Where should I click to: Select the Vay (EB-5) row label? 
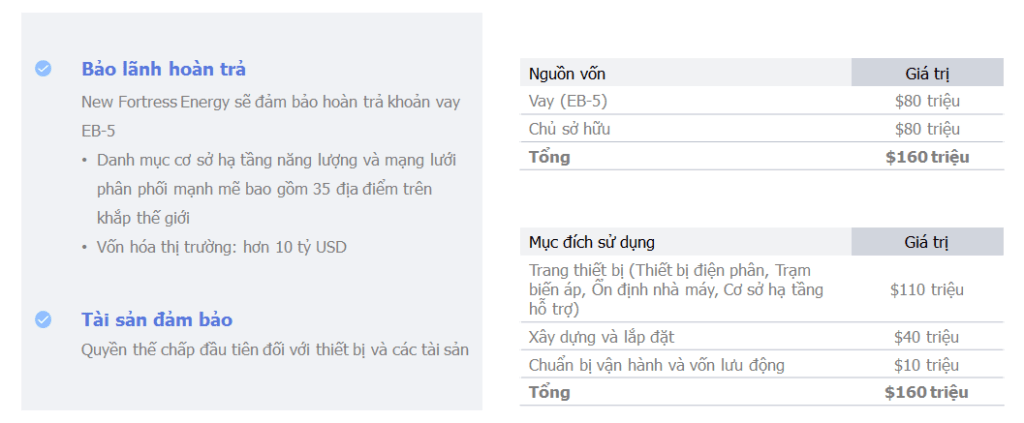tap(567, 101)
